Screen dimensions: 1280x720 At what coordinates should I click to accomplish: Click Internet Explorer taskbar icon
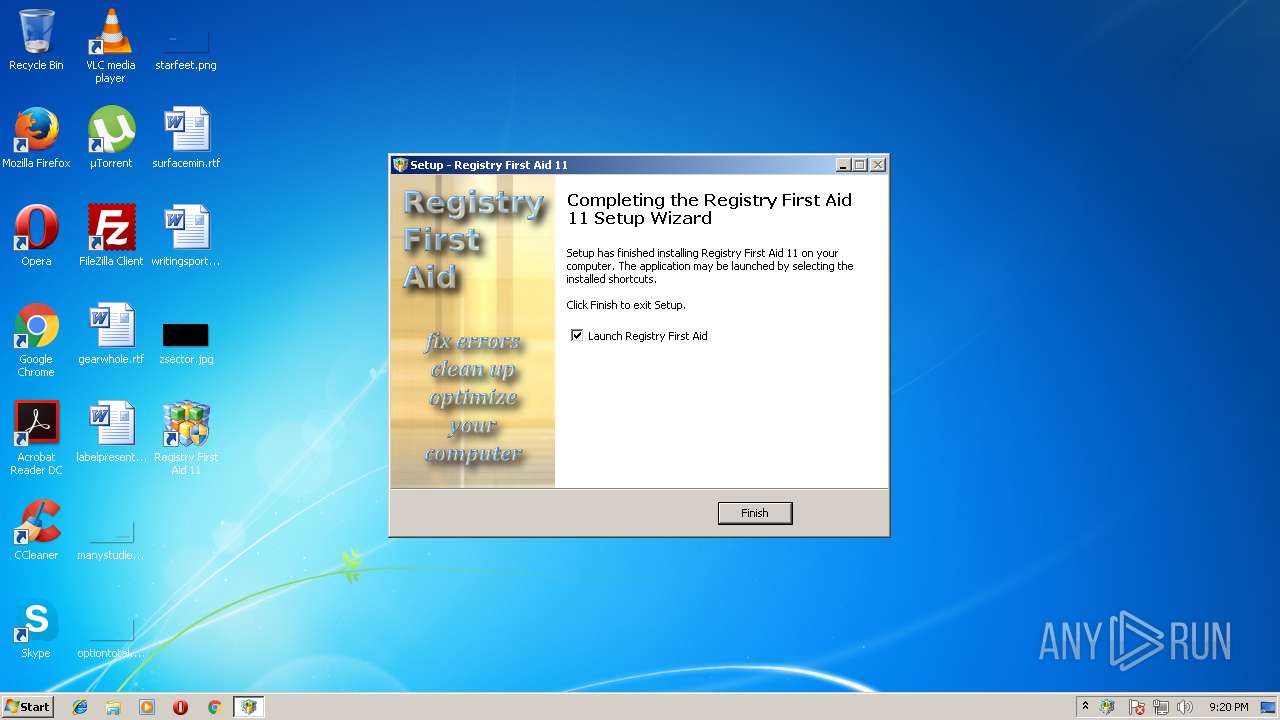80,707
